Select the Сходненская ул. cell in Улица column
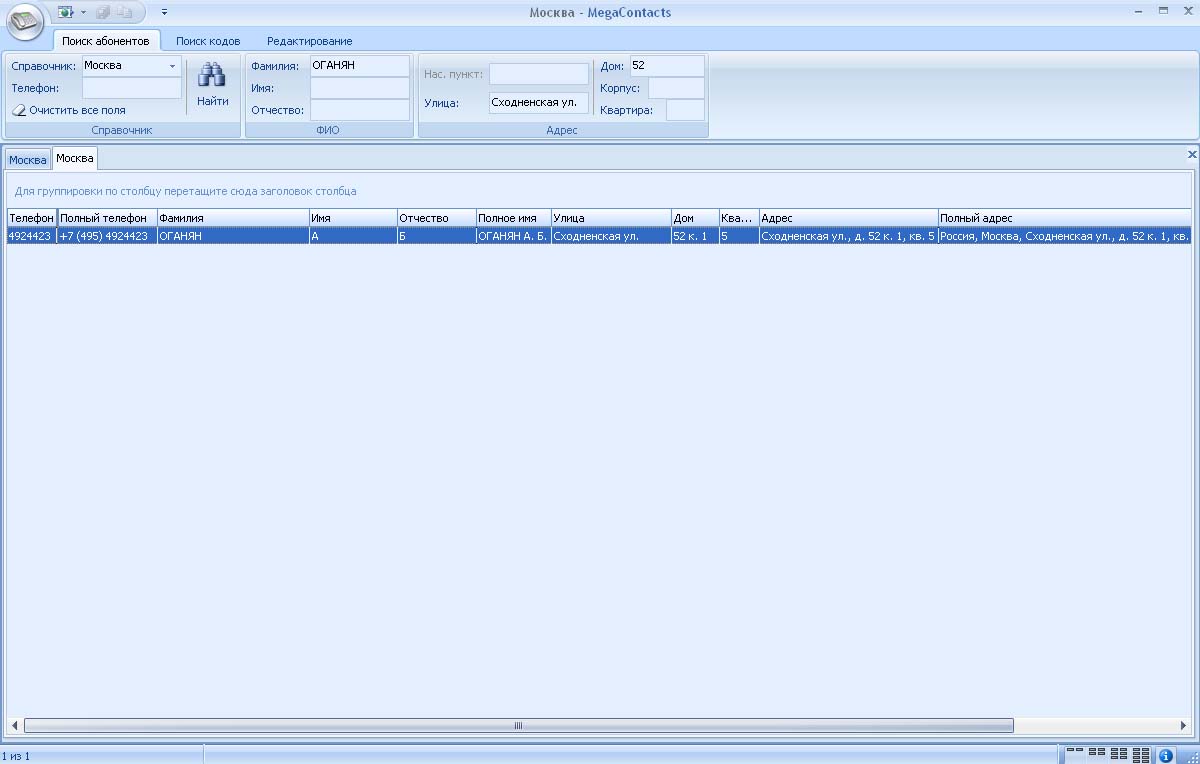The image size is (1200, 764). pyautogui.click(x=611, y=236)
